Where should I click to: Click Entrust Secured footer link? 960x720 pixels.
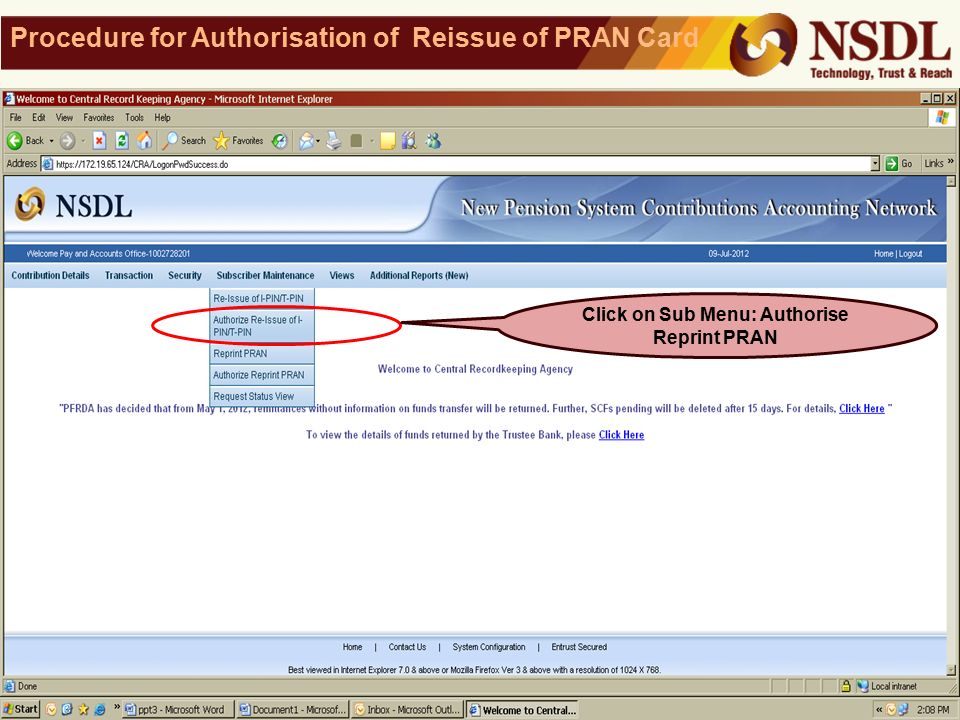579,647
